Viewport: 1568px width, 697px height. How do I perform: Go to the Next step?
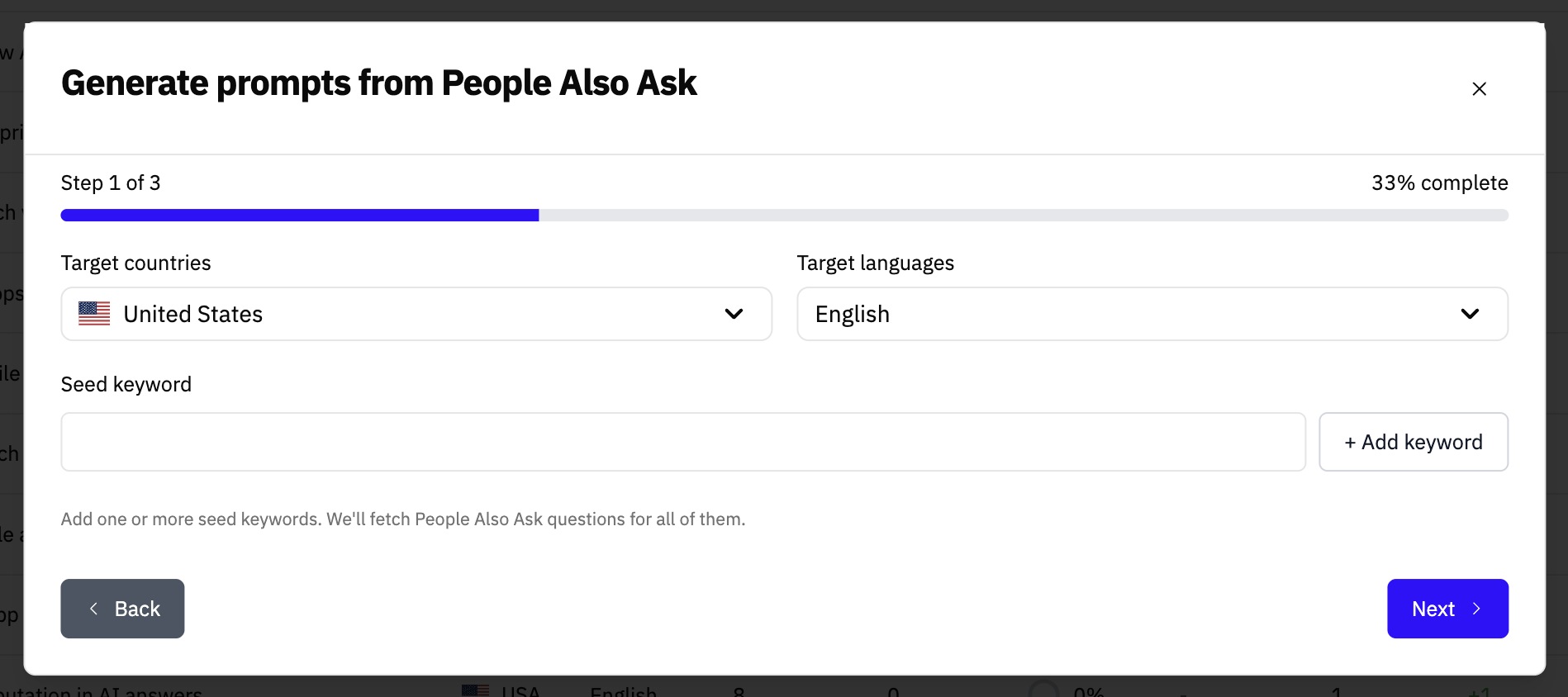pyautogui.click(x=1447, y=609)
